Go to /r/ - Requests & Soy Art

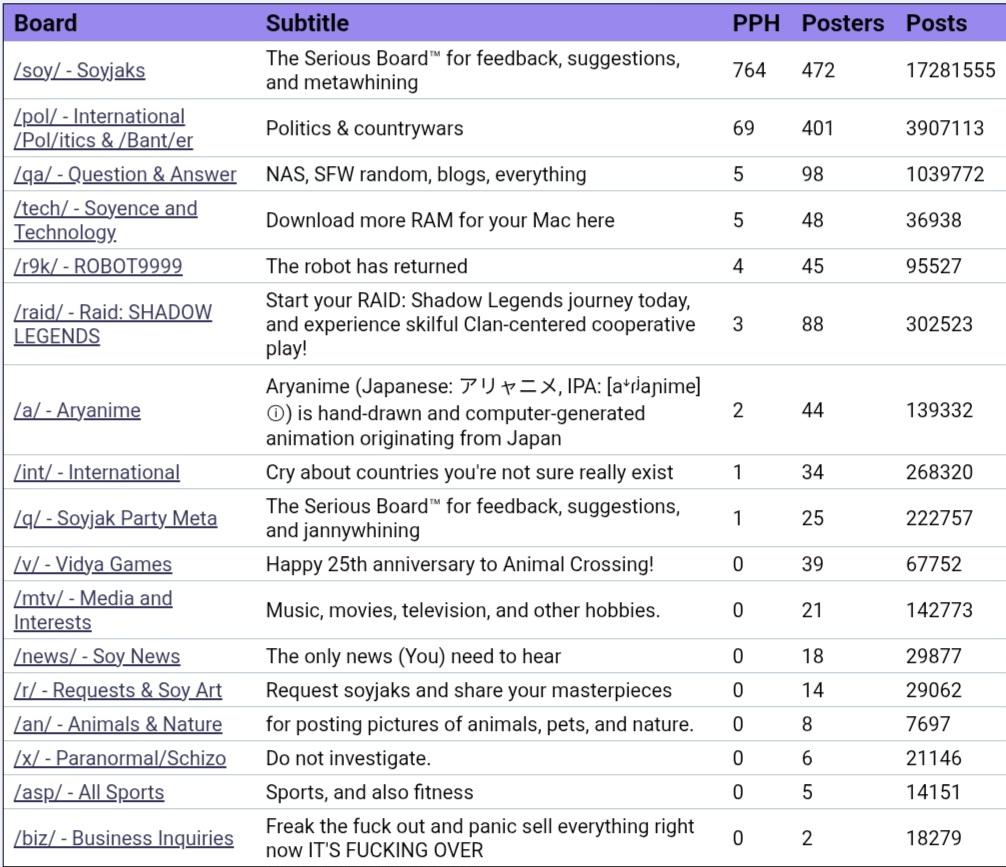118,691
